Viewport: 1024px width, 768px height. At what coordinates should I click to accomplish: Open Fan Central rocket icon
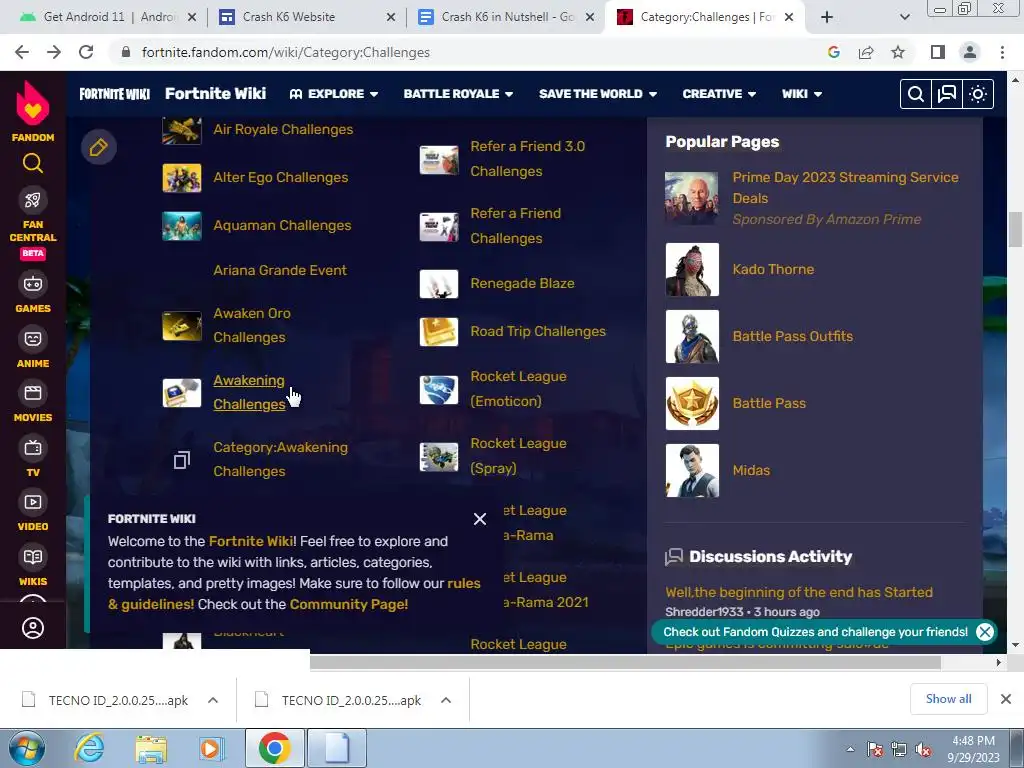(33, 200)
